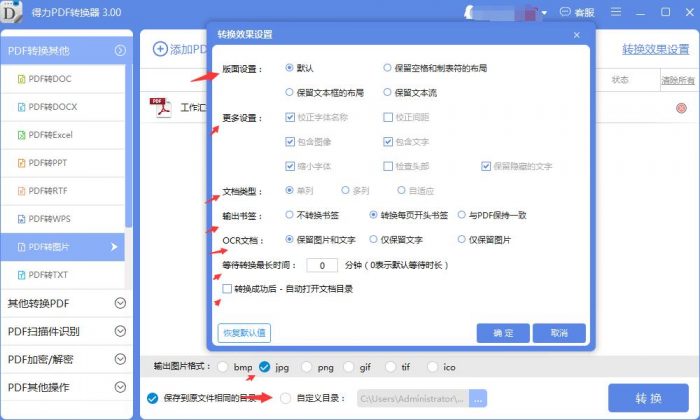Confirm settings with 确定 button

pos(503,333)
